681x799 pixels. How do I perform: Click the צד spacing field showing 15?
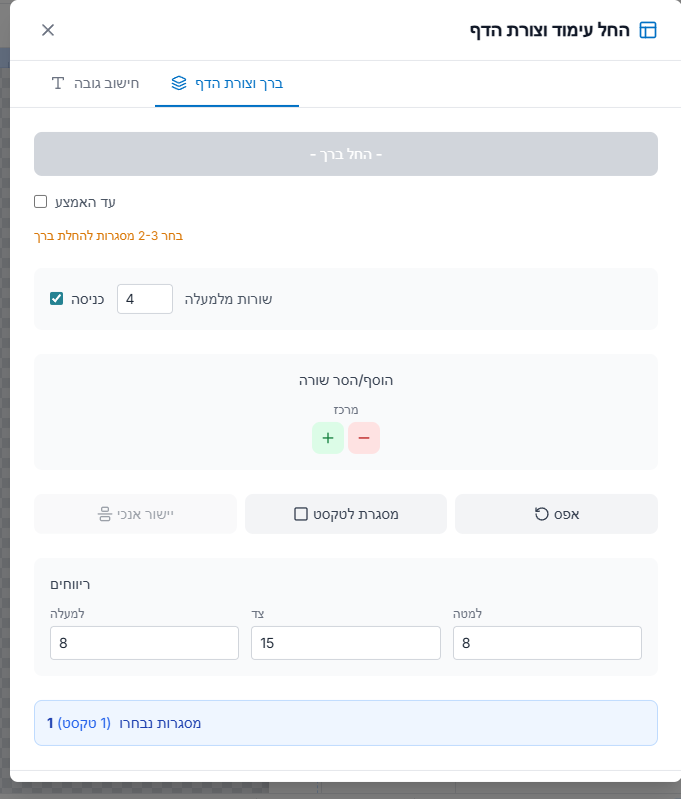(346, 643)
